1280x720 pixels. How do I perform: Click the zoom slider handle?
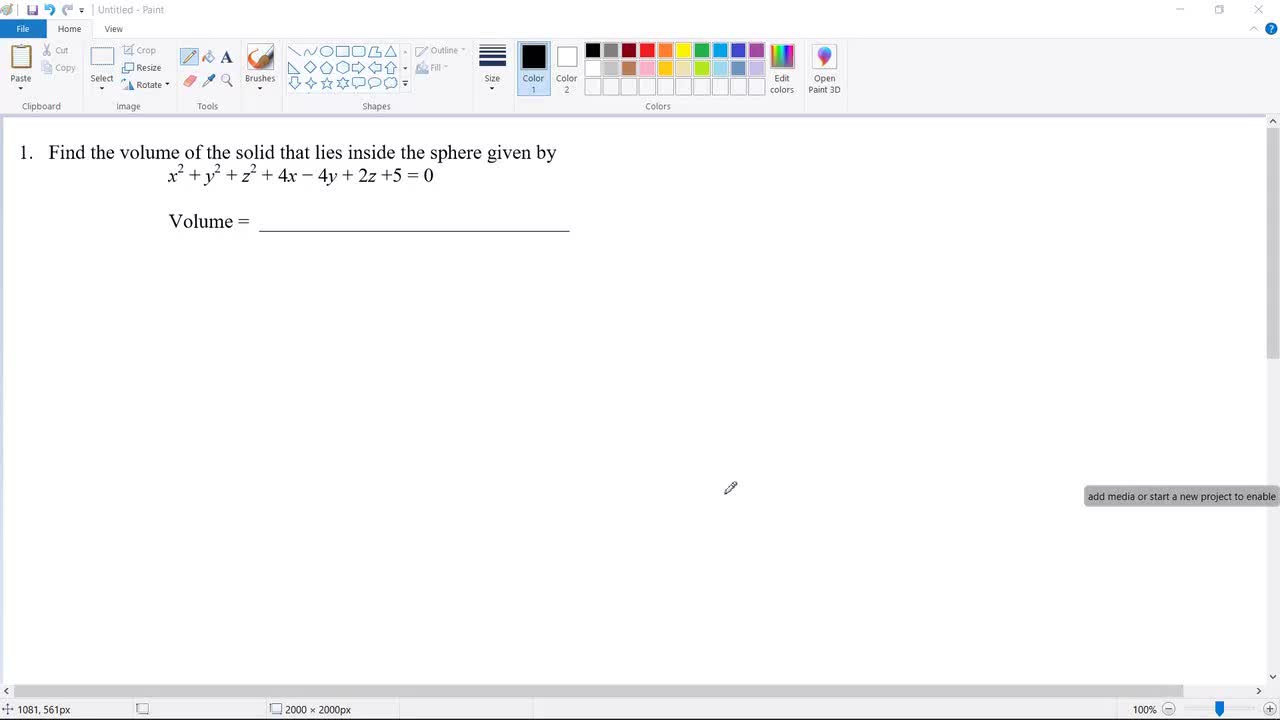pos(1219,709)
